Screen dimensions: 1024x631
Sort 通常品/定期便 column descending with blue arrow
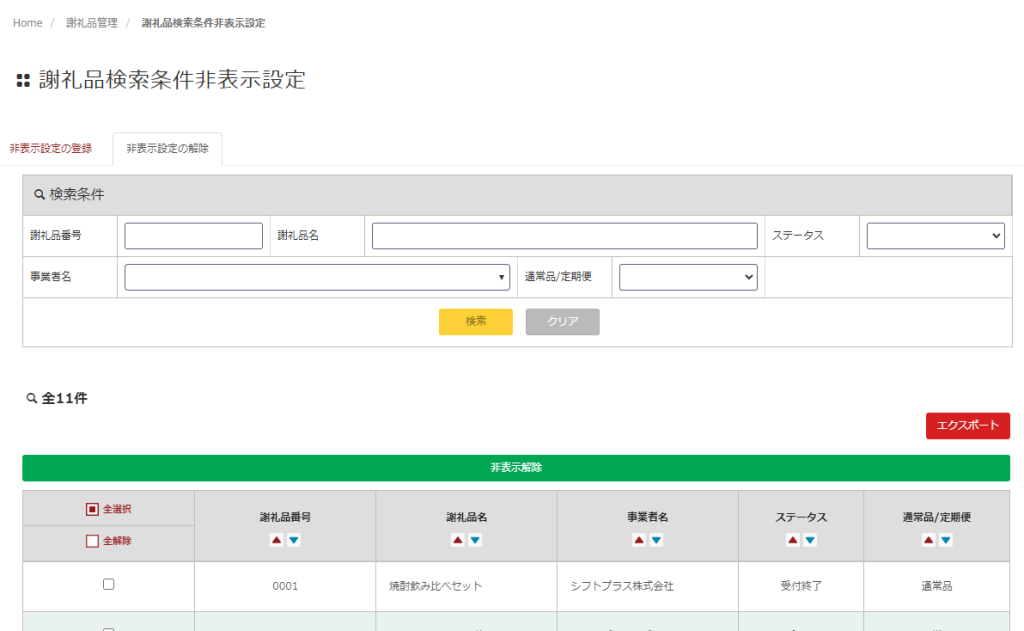946,540
